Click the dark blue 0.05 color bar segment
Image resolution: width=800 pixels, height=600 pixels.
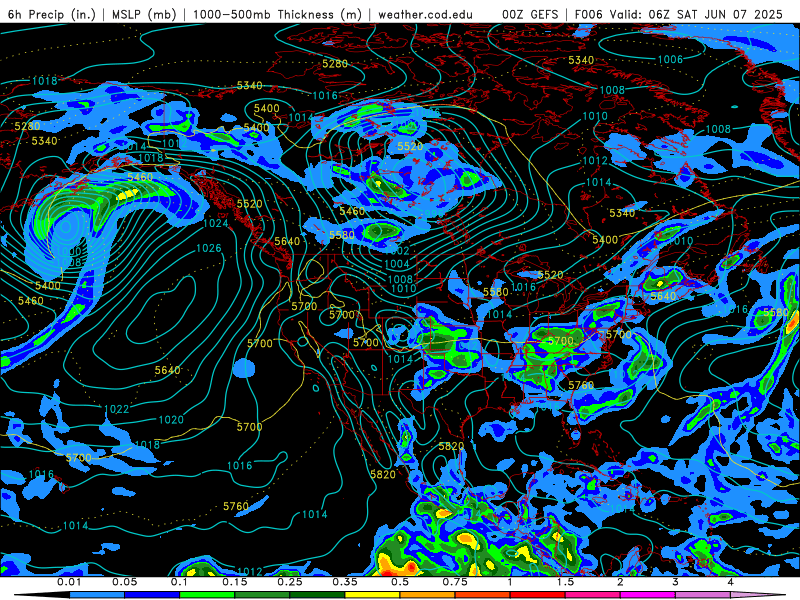[152, 595]
